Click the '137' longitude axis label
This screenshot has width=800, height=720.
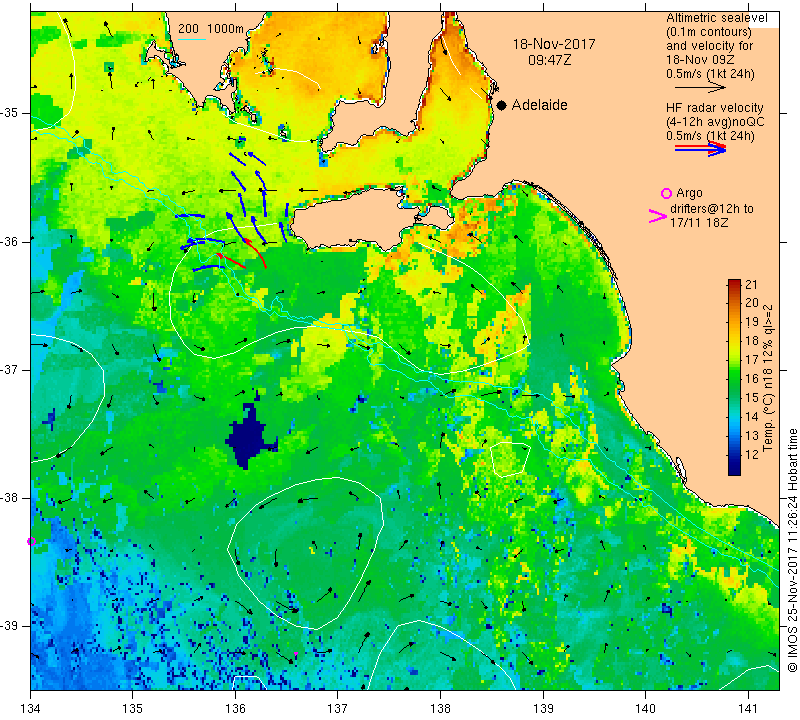click(x=338, y=708)
